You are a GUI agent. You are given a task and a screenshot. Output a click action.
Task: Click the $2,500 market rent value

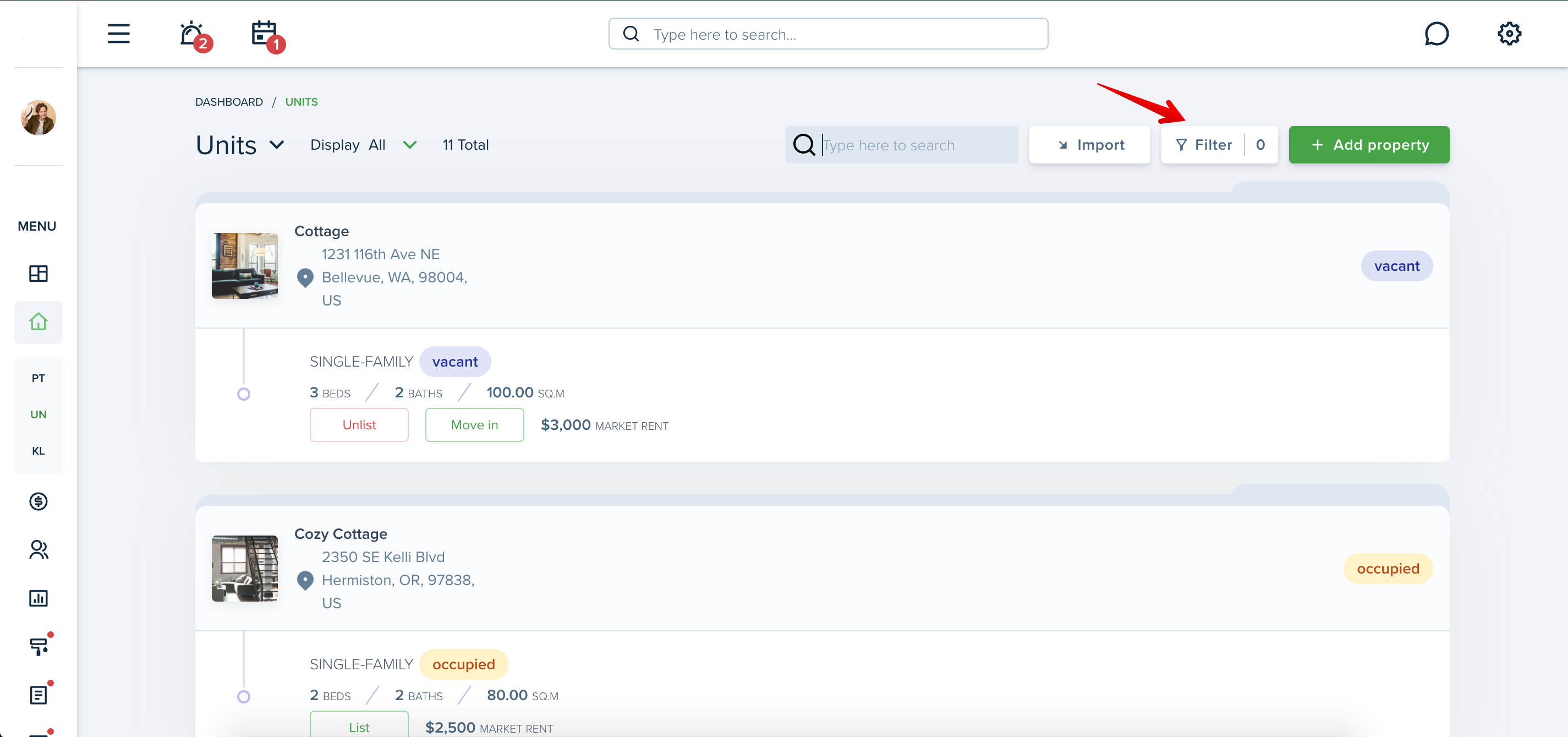click(451, 727)
